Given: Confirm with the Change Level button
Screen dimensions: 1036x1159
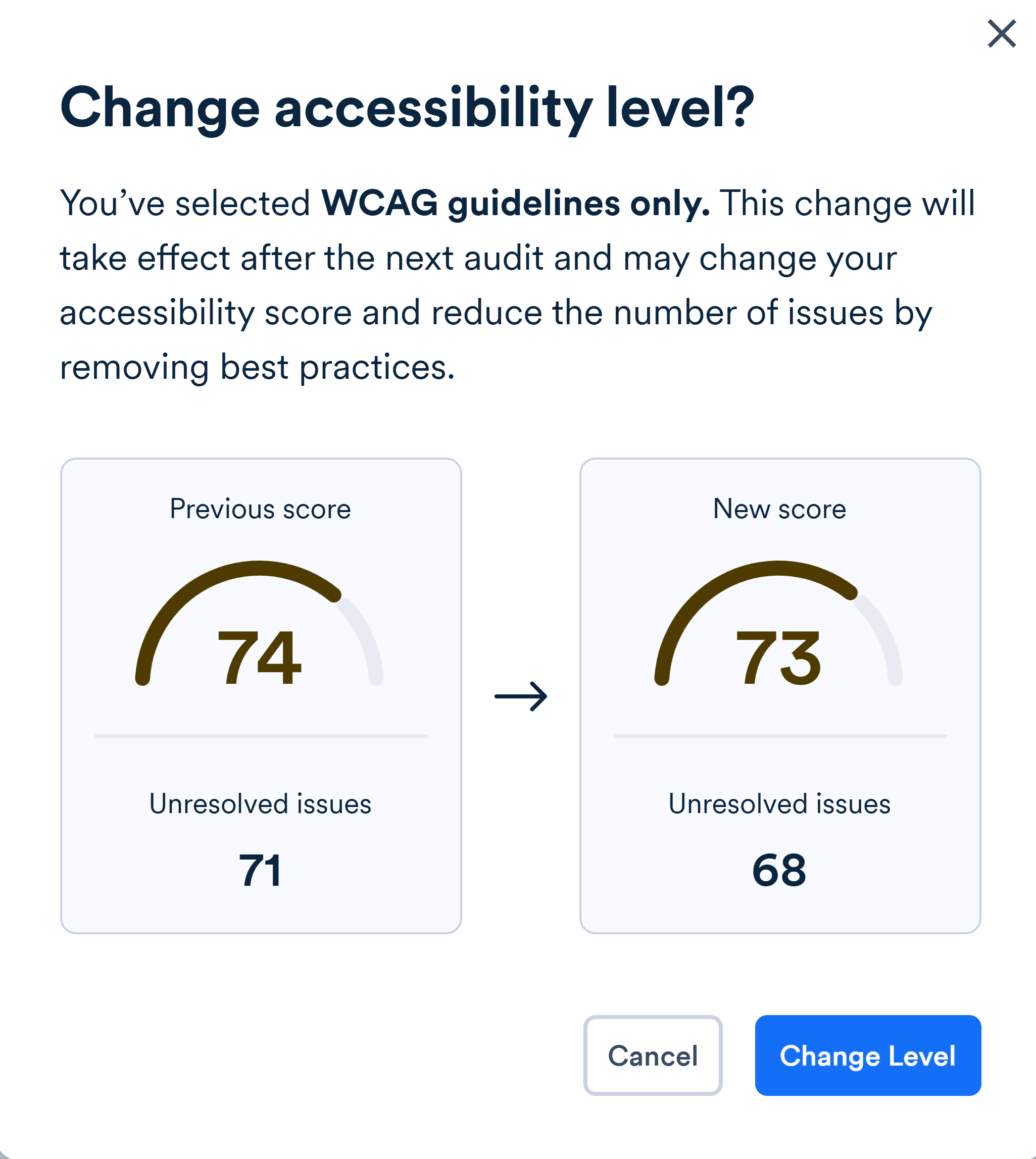Looking at the screenshot, I should coord(866,1056).
